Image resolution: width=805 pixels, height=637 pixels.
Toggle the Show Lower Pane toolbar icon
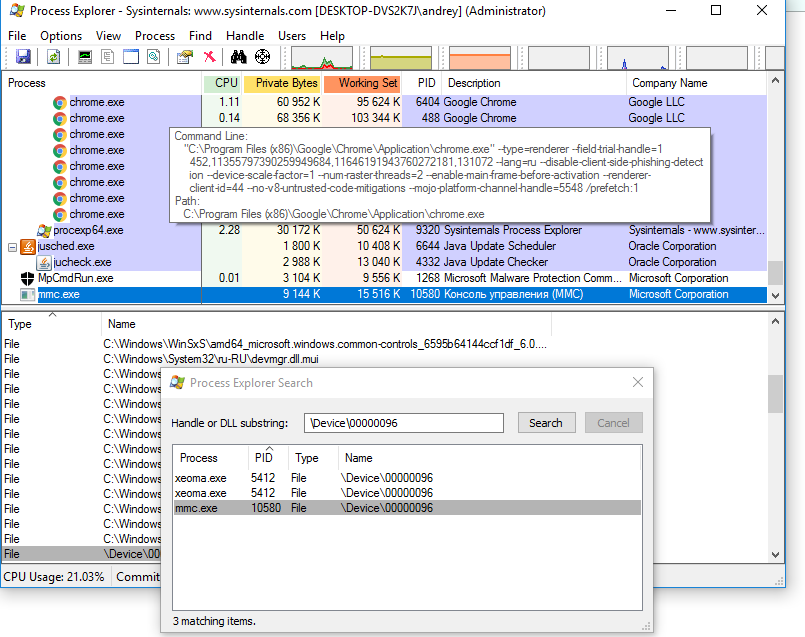(x=130, y=57)
